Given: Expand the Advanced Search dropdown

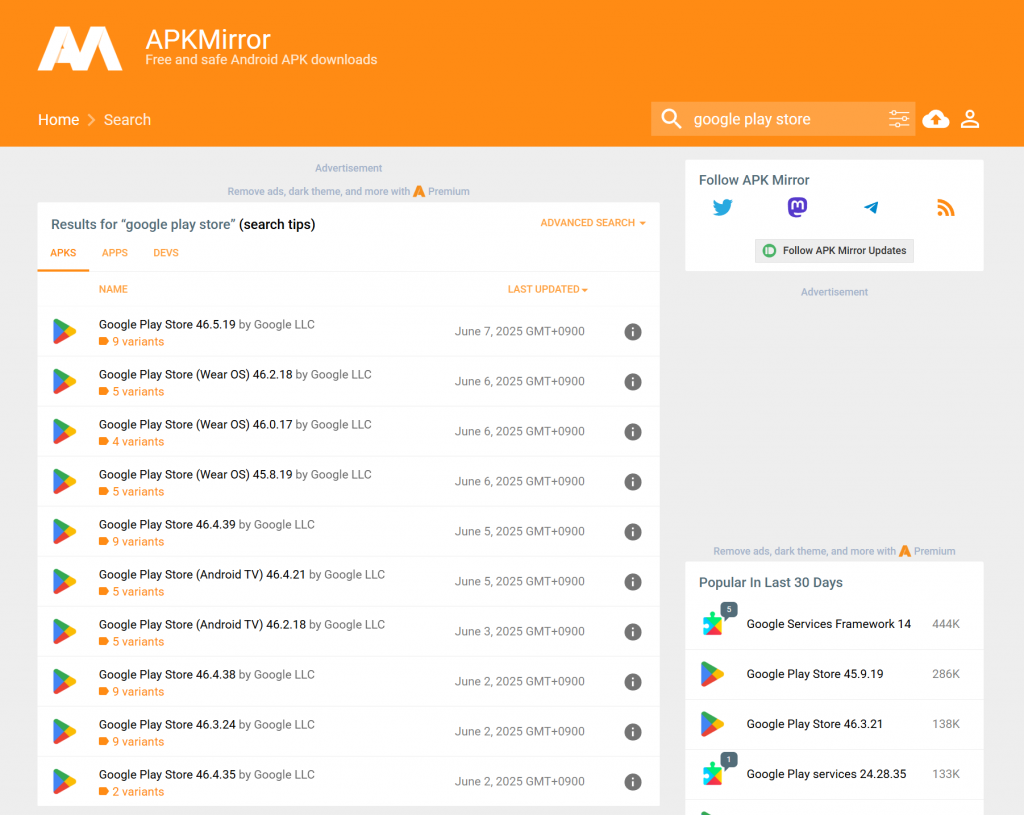Looking at the screenshot, I should tap(593, 223).
